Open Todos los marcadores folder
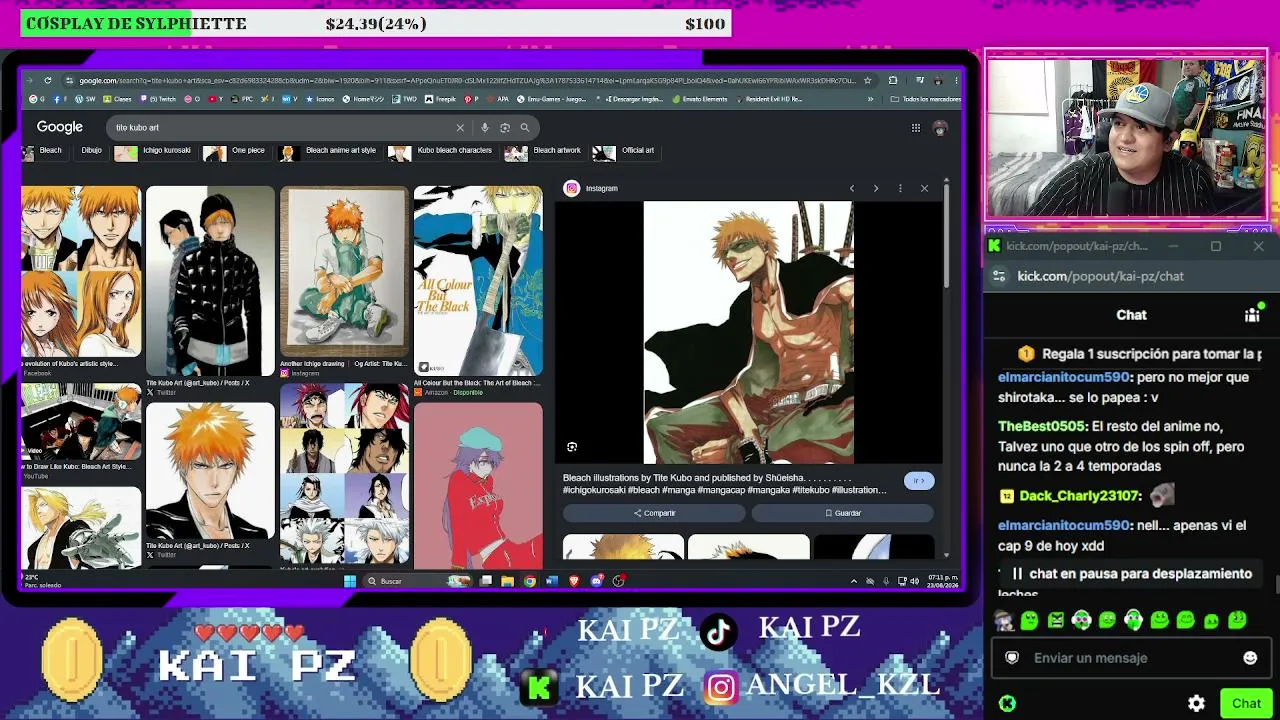 (x=925, y=99)
